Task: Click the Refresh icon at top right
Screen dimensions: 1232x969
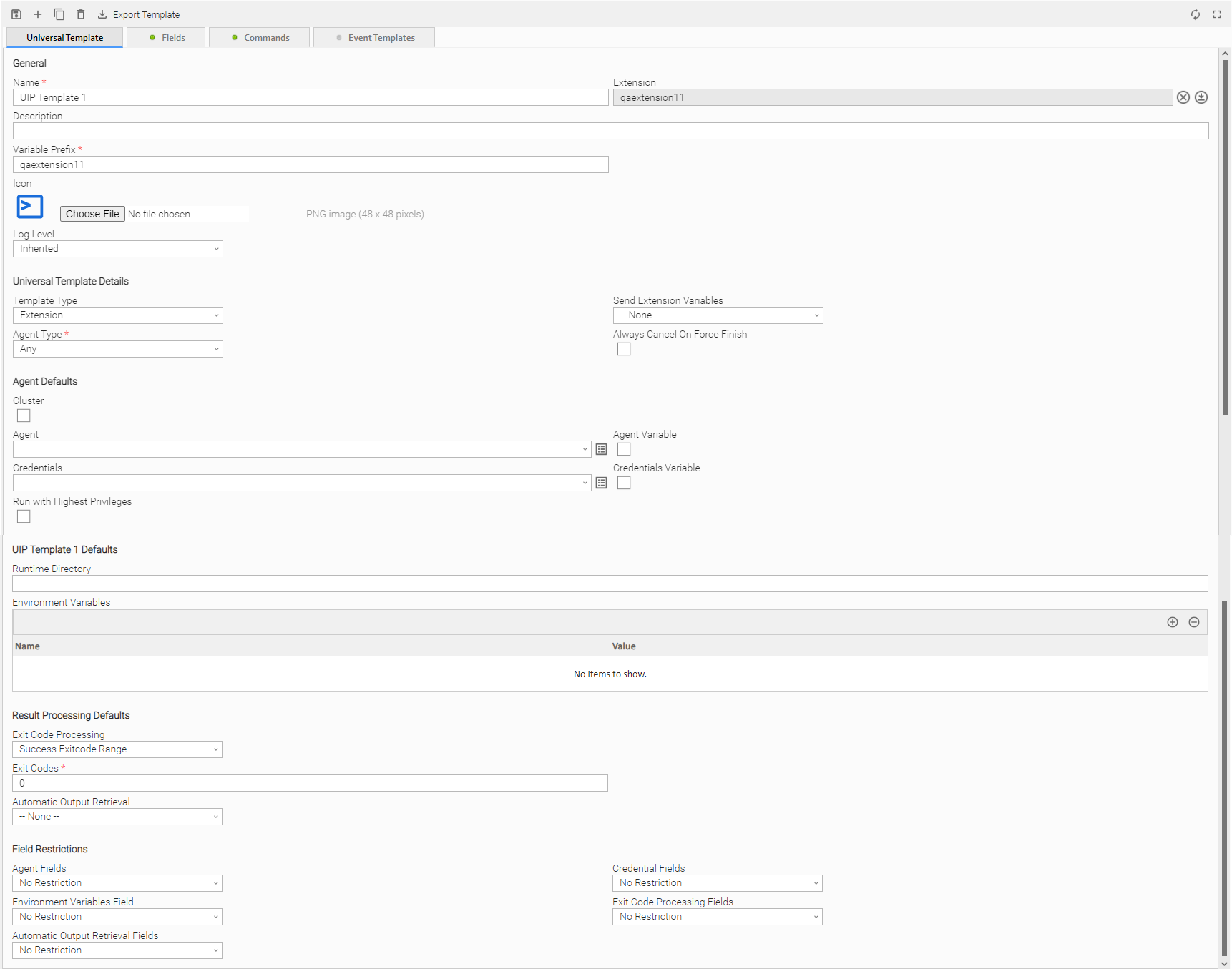Action: click(1195, 14)
